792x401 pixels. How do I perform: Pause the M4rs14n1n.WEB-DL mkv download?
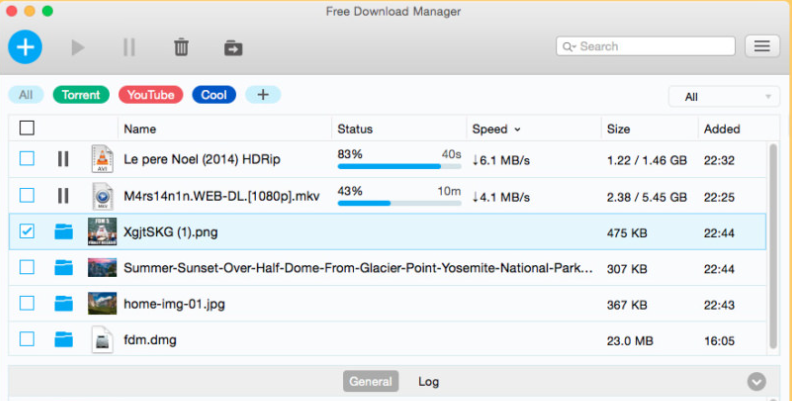coord(63,196)
